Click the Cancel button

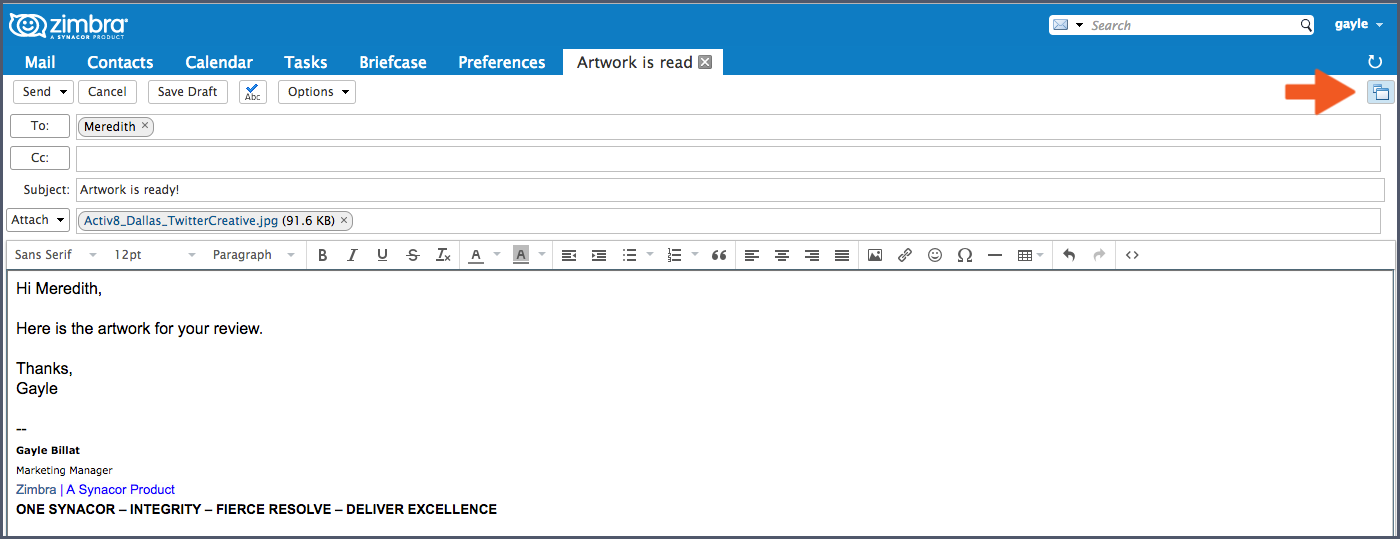point(107,92)
